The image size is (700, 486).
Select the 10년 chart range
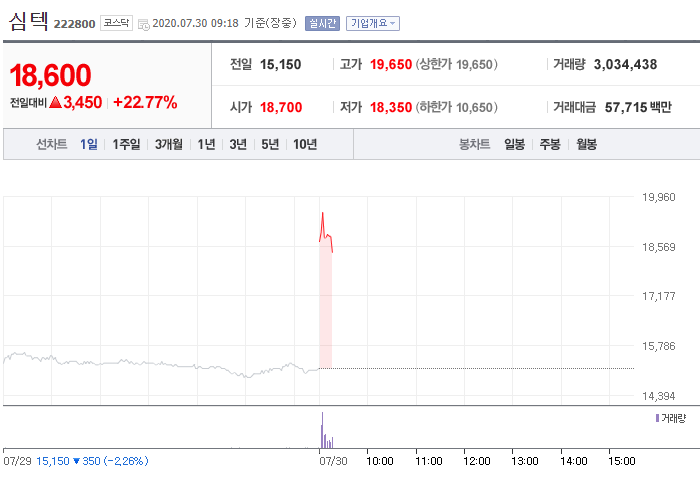[x=305, y=144]
